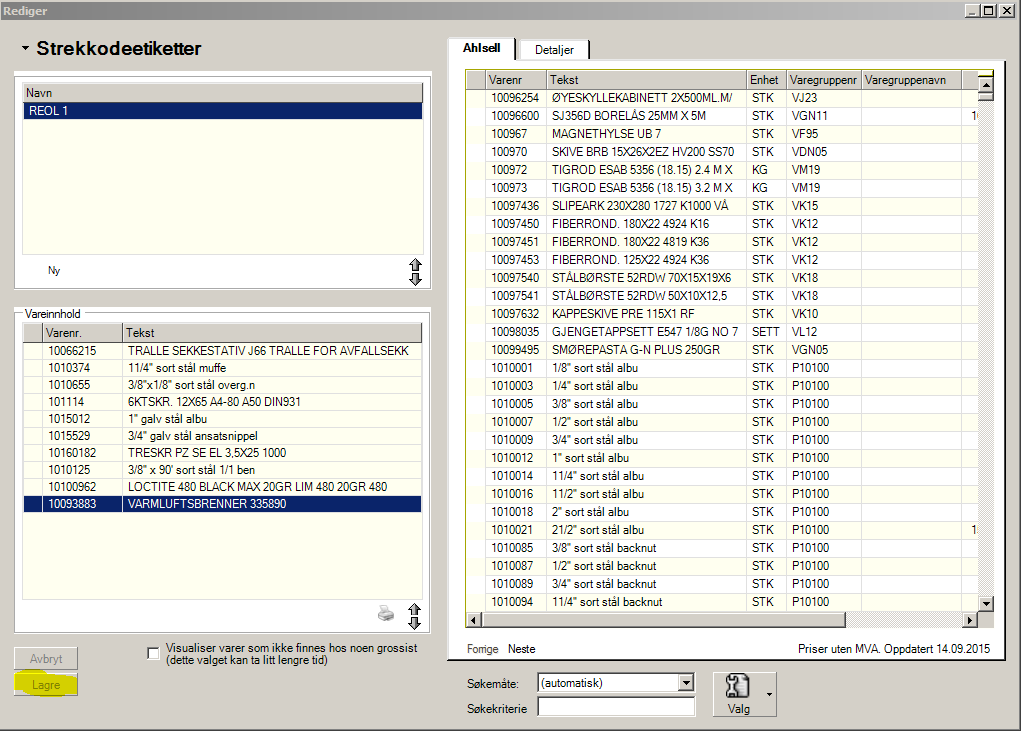Select the Ahlsell tab
The image size is (1021, 731).
click(481, 48)
